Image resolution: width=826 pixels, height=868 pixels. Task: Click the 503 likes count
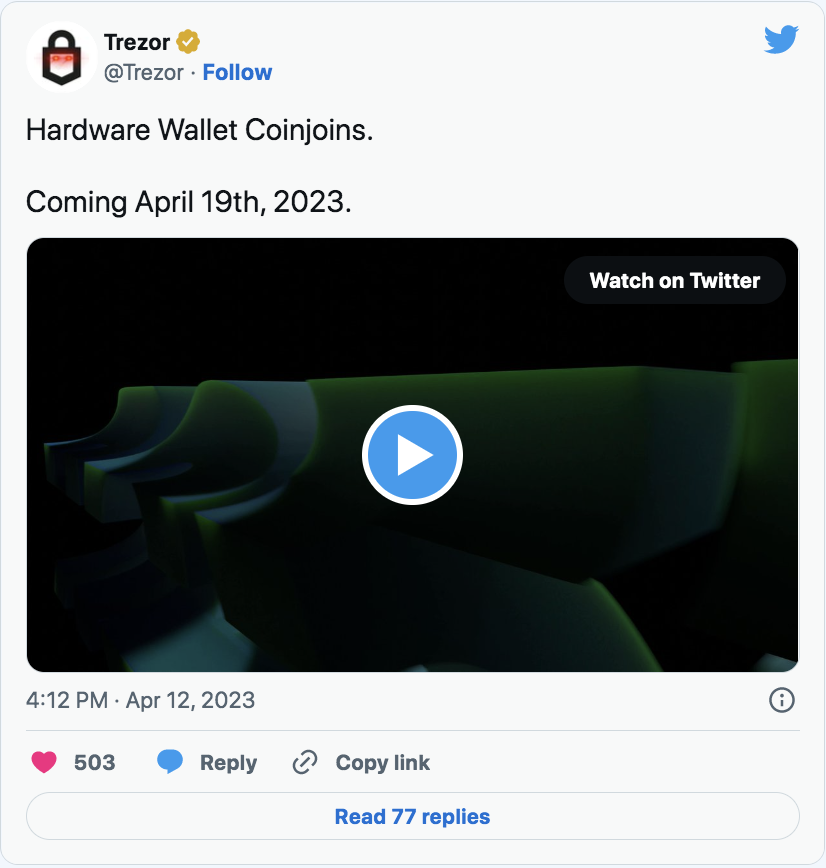(x=95, y=763)
